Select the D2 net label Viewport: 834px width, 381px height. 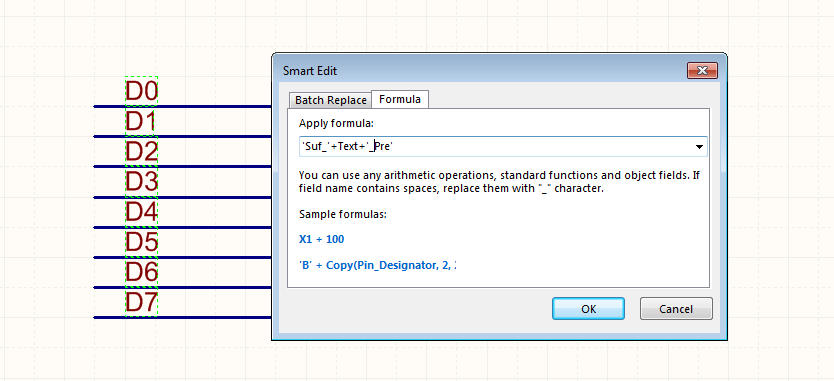click(141, 152)
